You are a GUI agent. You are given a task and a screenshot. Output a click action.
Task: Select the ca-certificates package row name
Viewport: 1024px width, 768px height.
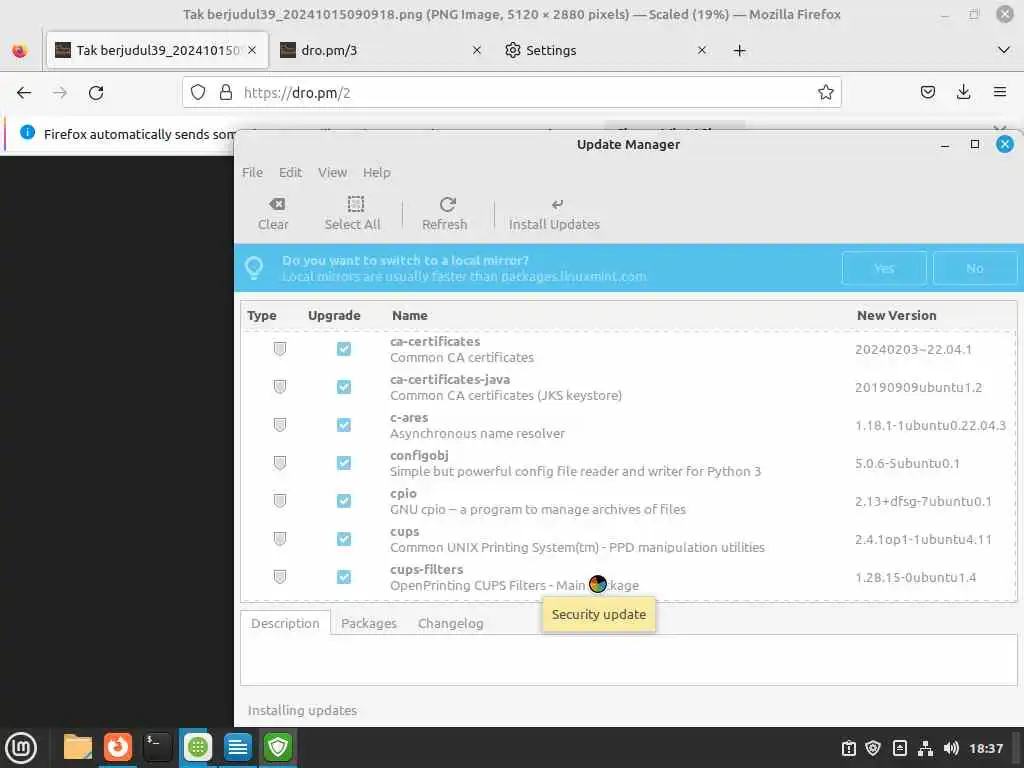[x=435, y=342]
